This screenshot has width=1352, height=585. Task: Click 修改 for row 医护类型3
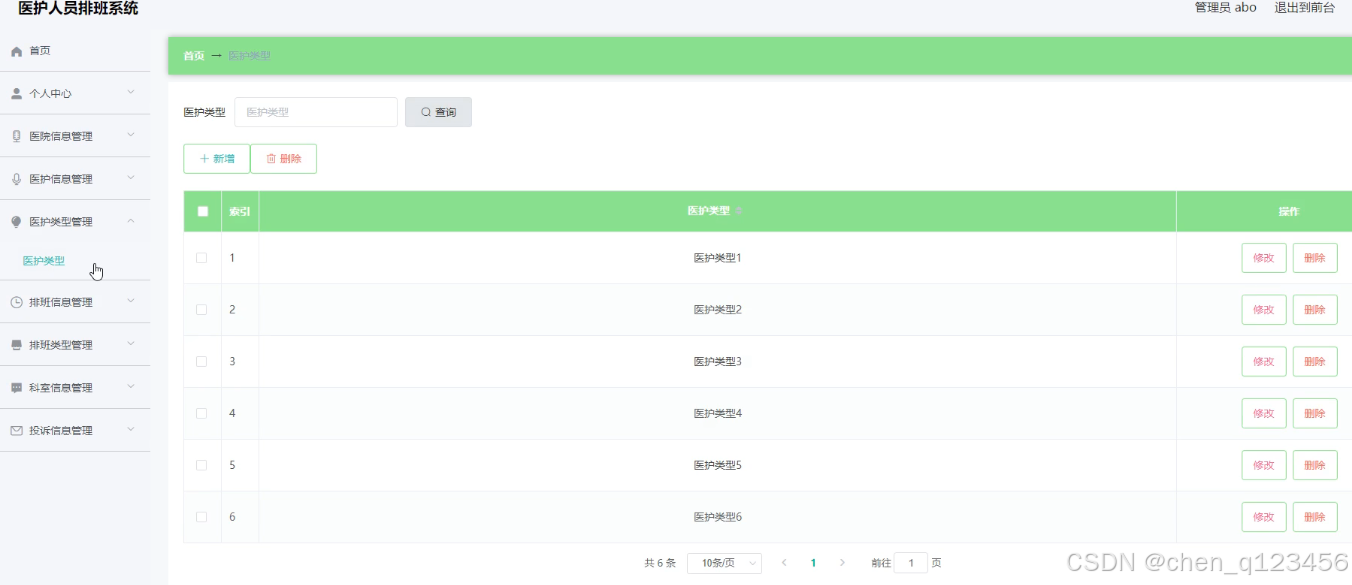point(1264,361)
